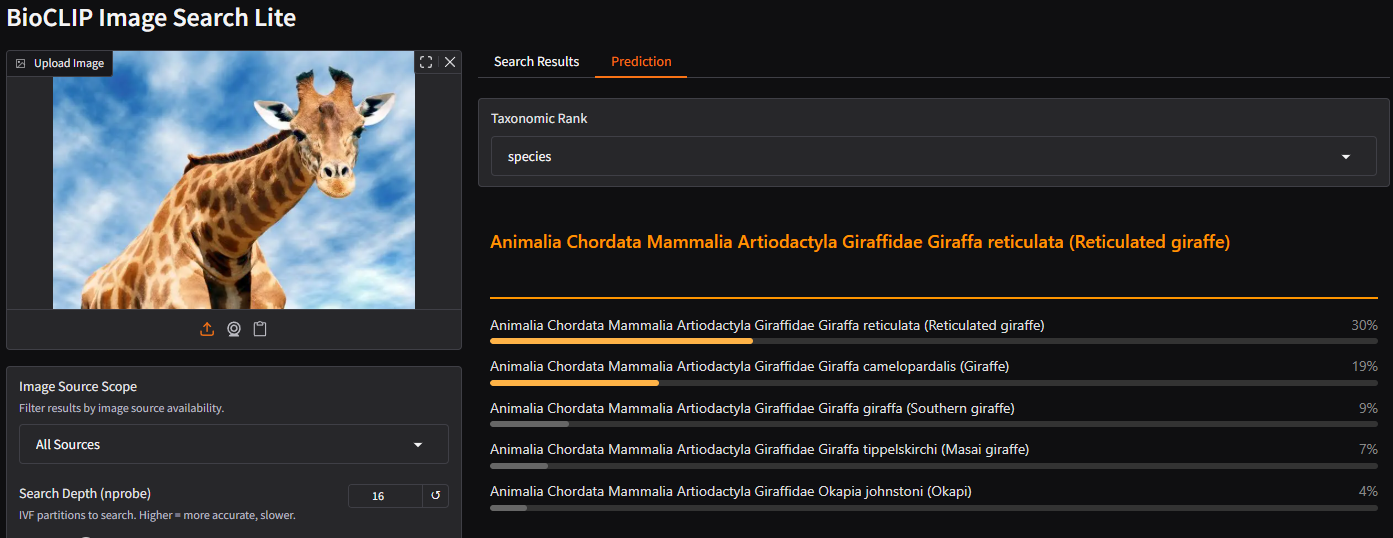Click the fullscreen icon on the image

(x=426, y=62)
